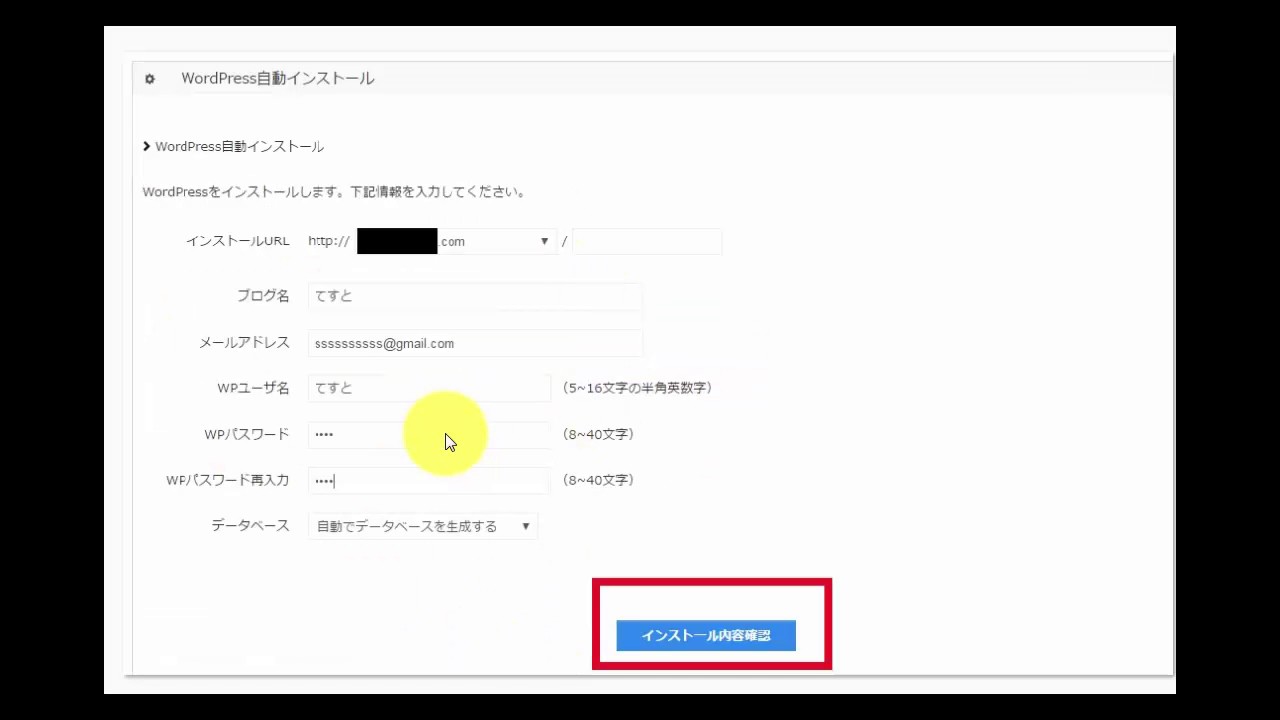Click the メールアドレス label
Viewport: 1280px width, 720px height.
pyautogui.click(x=244, y=343)
